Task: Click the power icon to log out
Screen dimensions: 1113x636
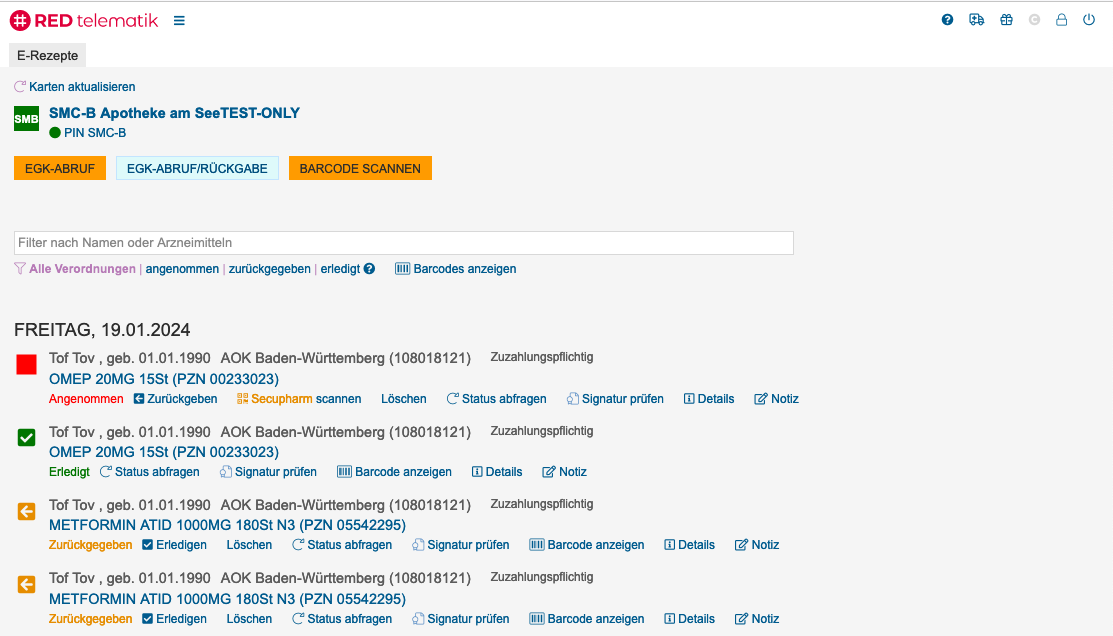Action: tap(1089, 20)
